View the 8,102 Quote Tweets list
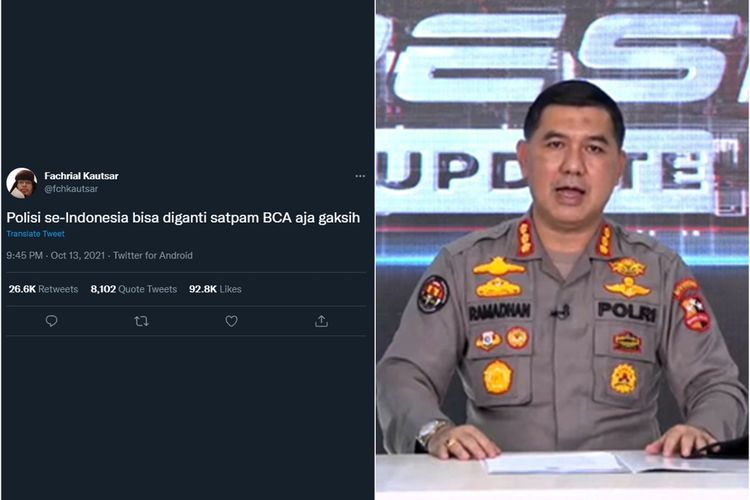Image resolution: width=750 pixels, height=500 pixels. pyautogui.click(x=133, y=289)
